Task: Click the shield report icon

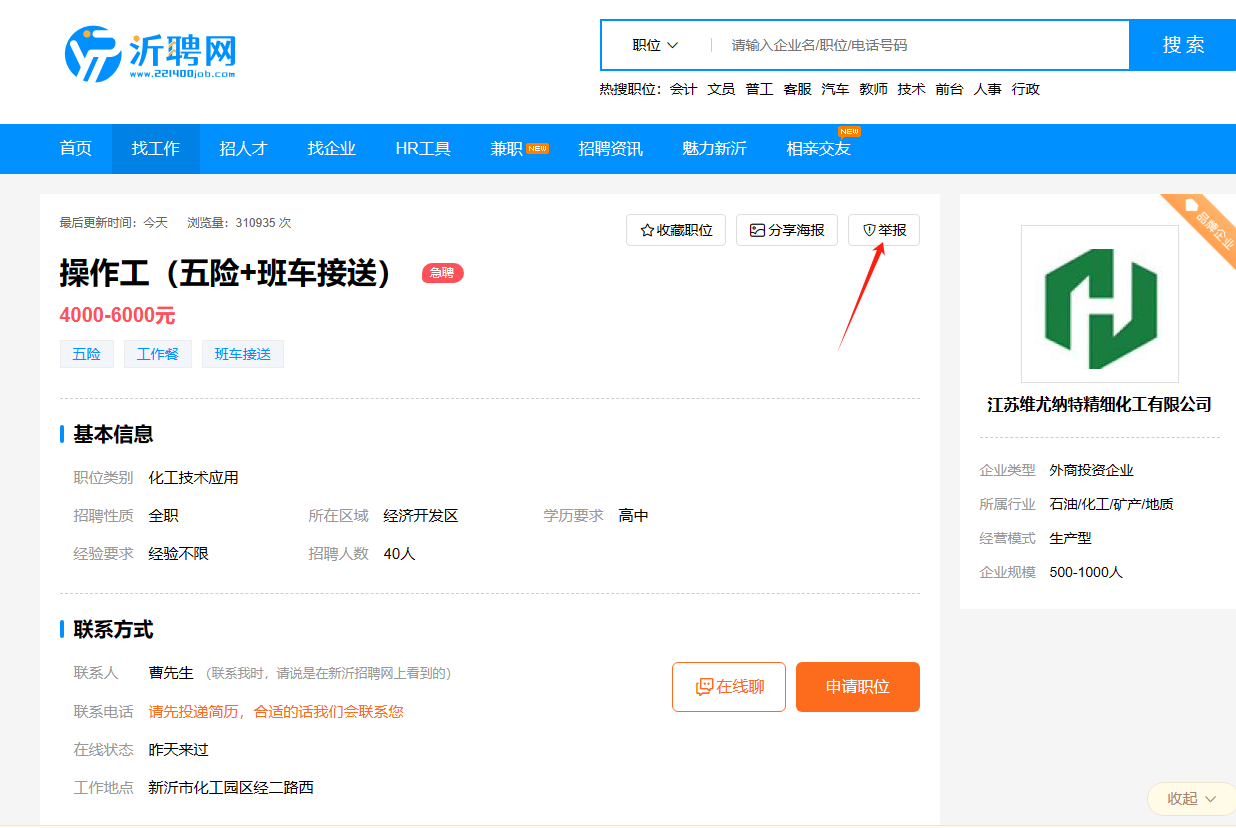Action: [869, 230]
